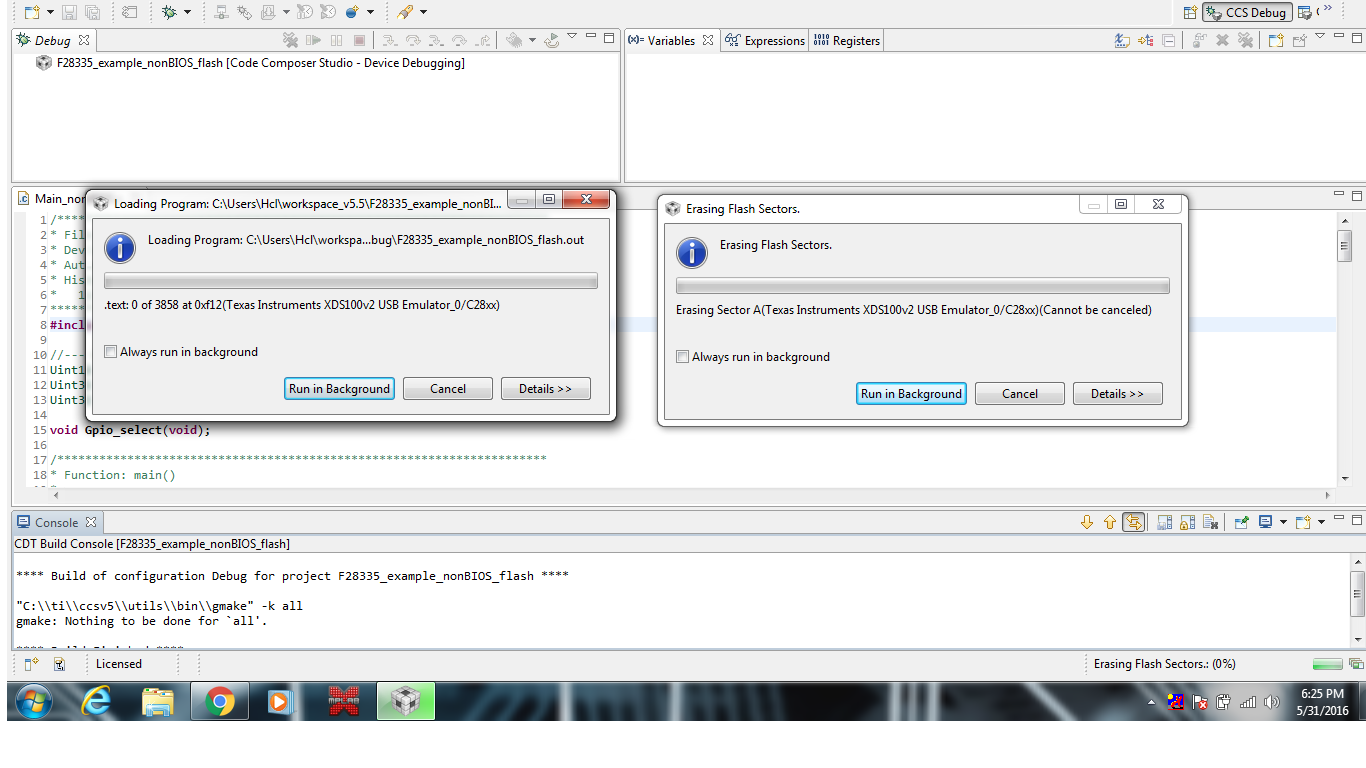The image size is (1366, 768).
Task: Open Internet Explorer from the taskbar
Action: [x=96, y=702]
